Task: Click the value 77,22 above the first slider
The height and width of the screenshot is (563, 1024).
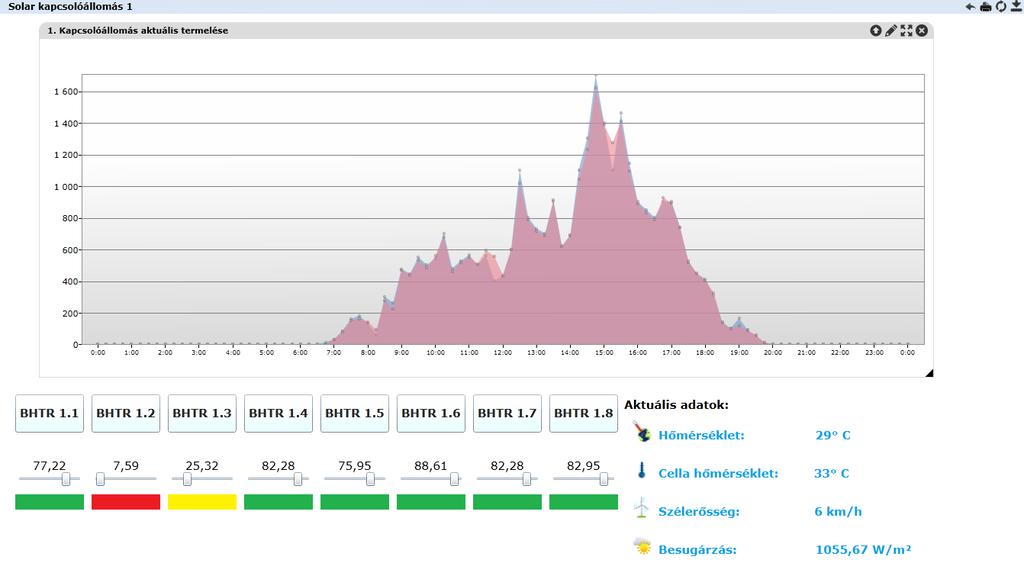Action: coord(50,466)
